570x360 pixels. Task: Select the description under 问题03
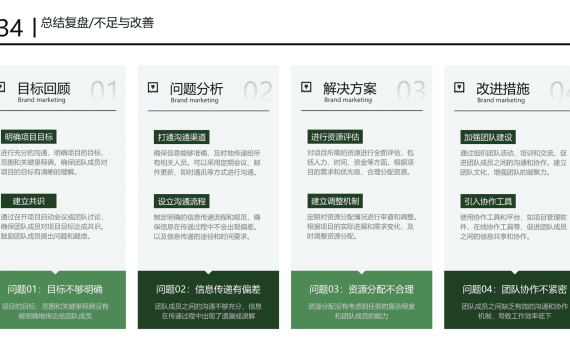[x=362, y=311]
